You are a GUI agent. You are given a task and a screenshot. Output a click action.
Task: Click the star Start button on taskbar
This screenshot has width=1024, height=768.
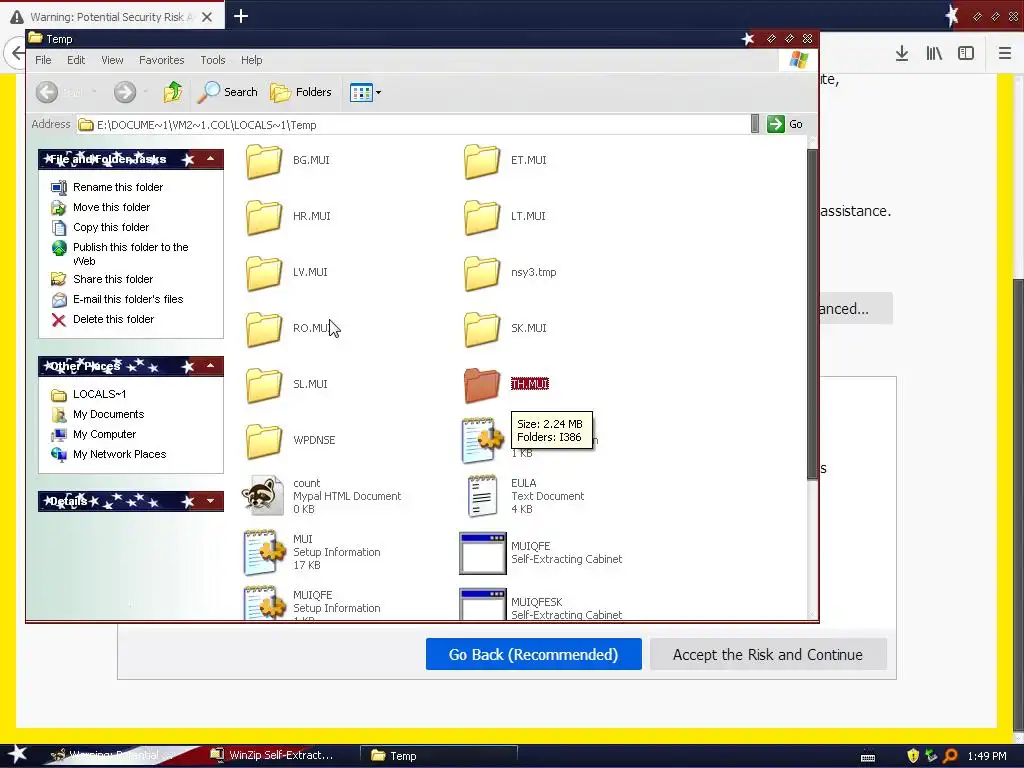(x=17, y=755)
